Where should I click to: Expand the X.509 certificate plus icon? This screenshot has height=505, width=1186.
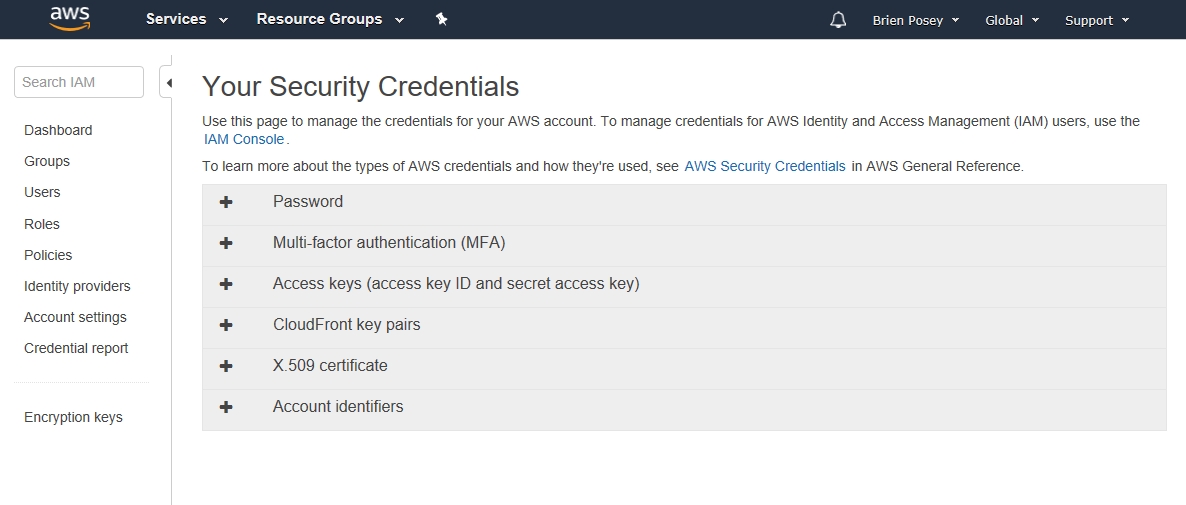225,365
